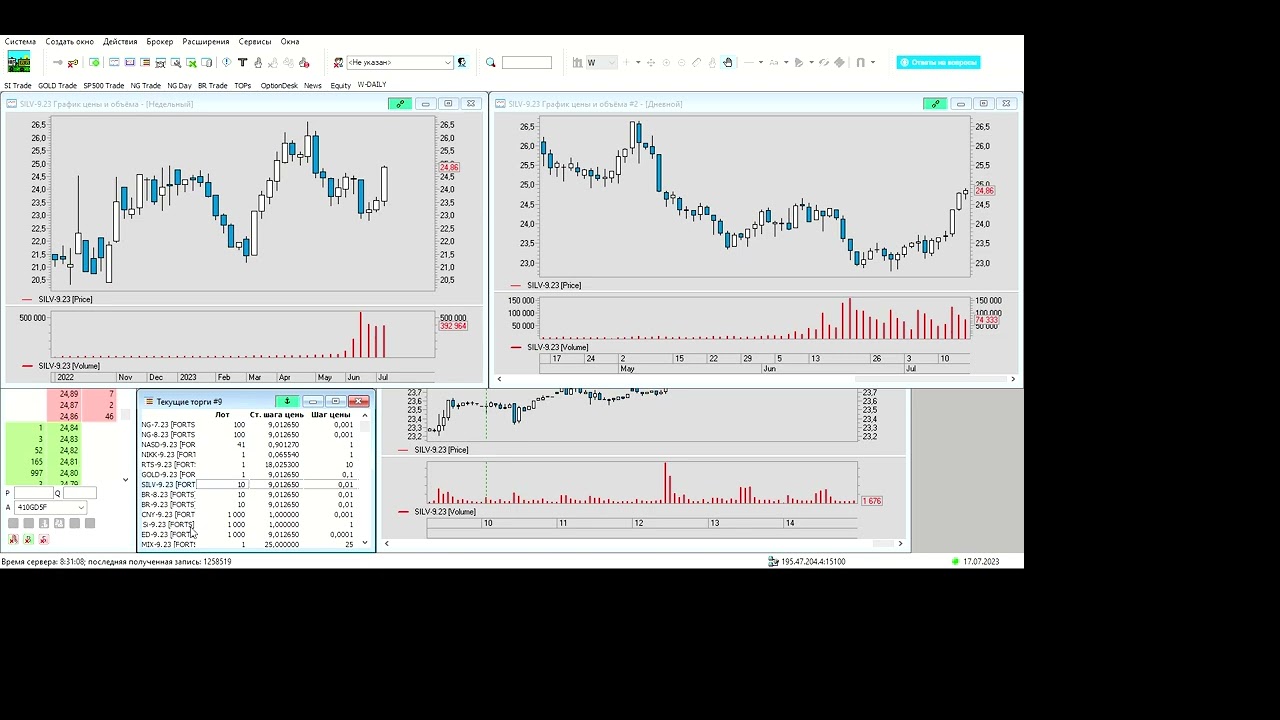Screen dimensions: 1280x720
Task: Toggle green anchor button in Текущие торги #9
Action: [287, 401]
